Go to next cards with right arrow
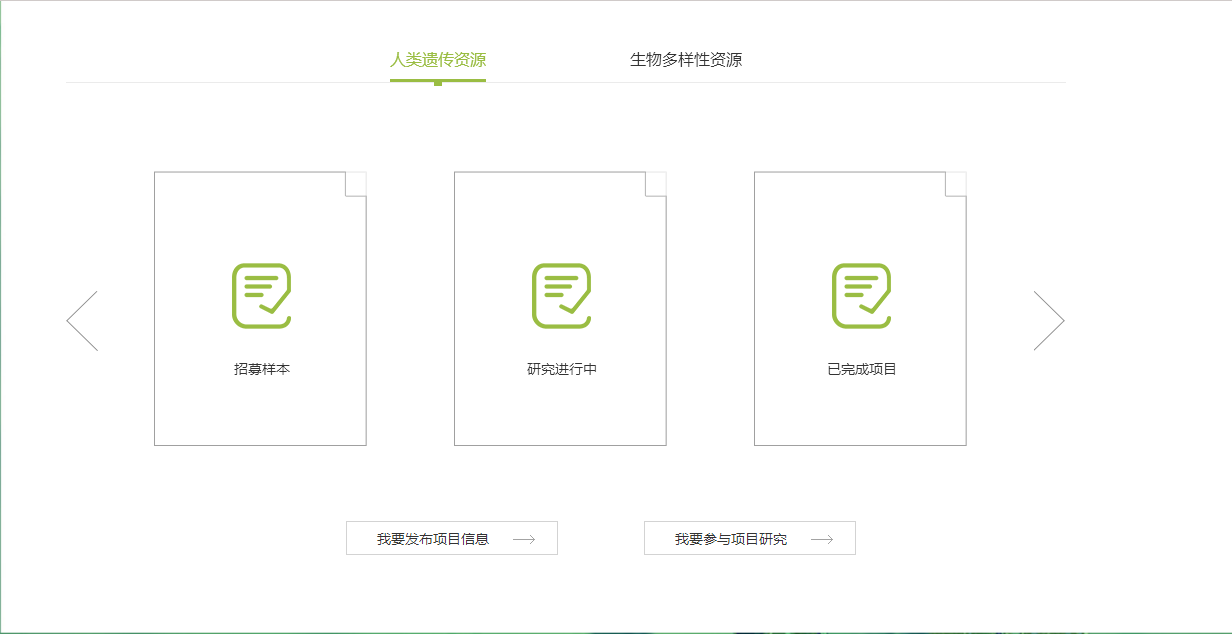Viewport: 1232px width, 634px height. (x=1049, y=321)
